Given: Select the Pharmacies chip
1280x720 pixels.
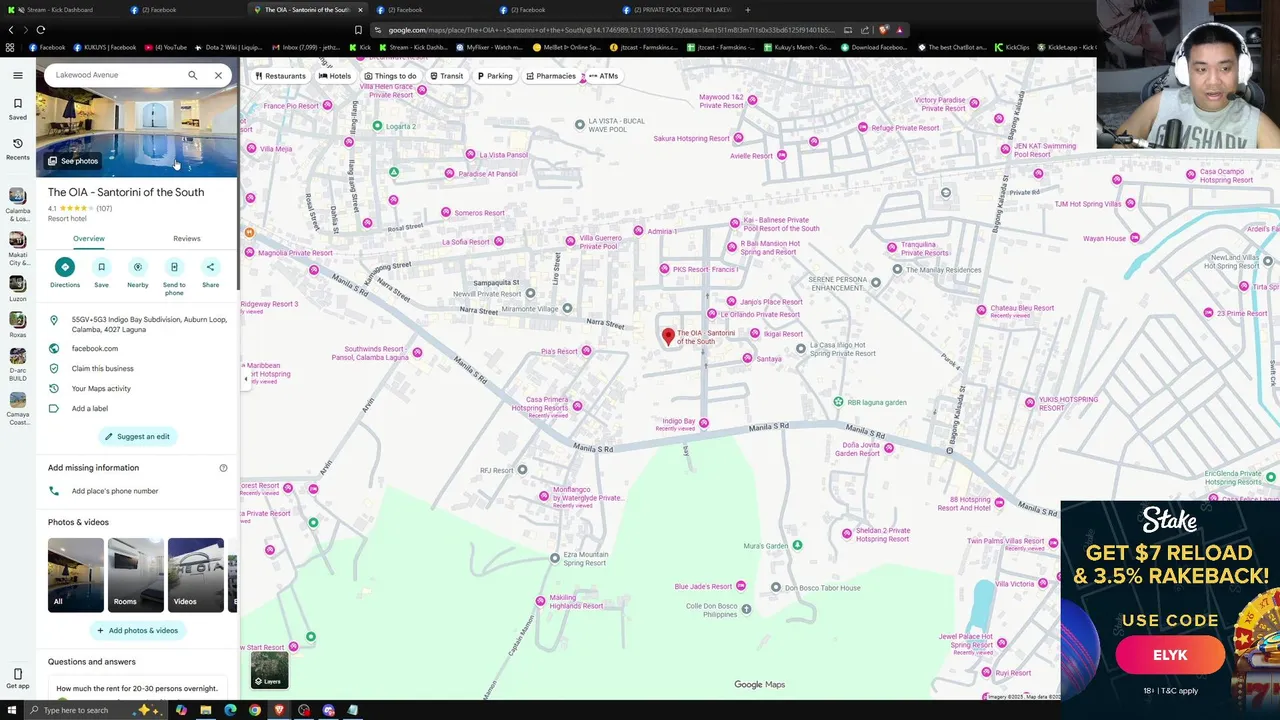Looking at the screenshot, I should (x=551, y=76).
